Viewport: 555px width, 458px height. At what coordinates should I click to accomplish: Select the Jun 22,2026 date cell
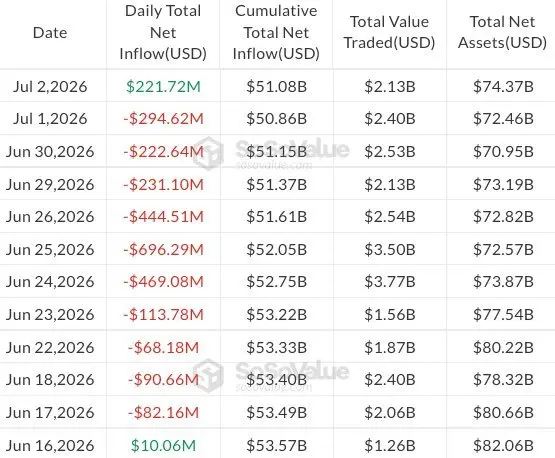coord(50,348)
